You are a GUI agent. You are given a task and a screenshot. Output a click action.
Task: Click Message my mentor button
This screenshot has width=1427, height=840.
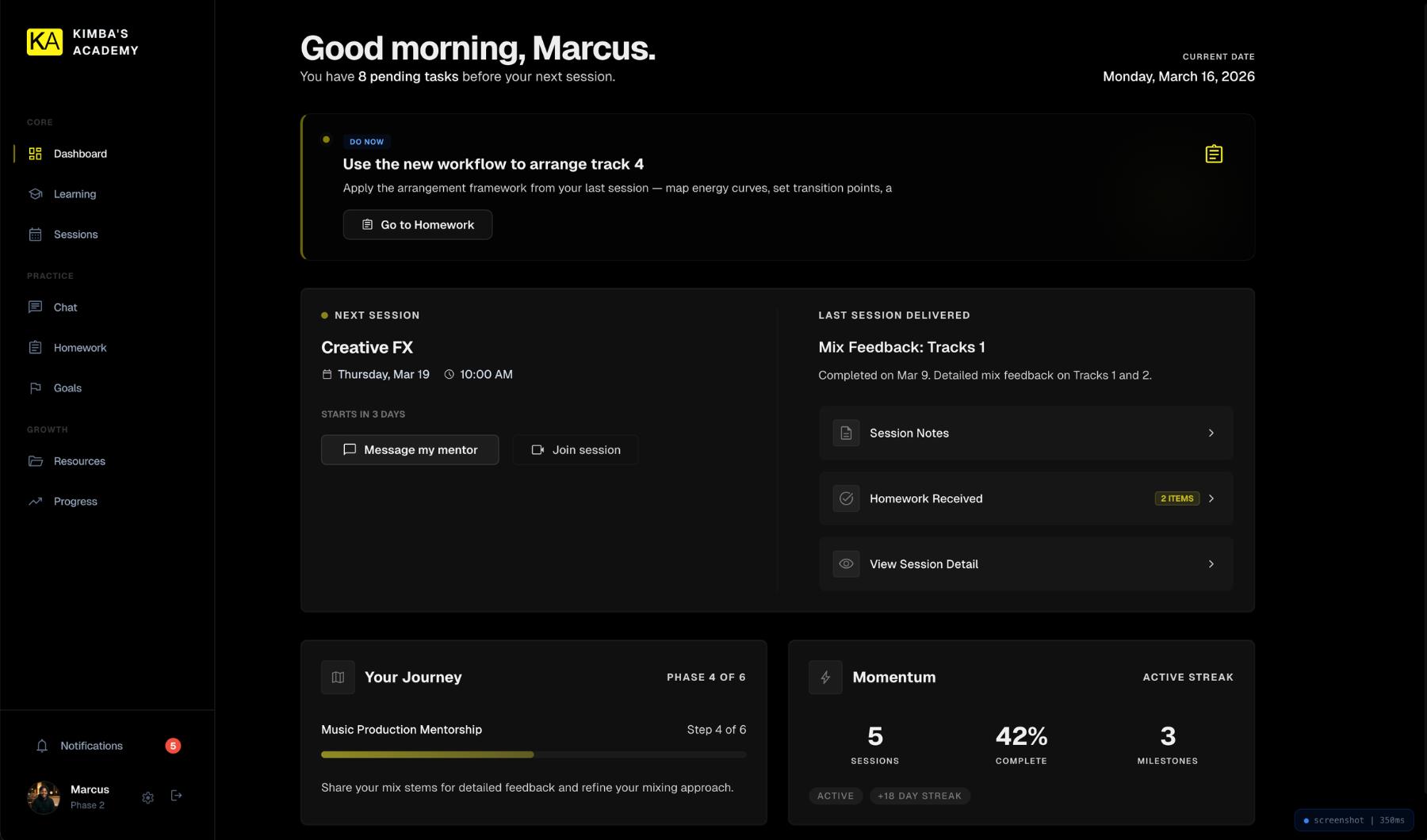[x=410, y=450]
